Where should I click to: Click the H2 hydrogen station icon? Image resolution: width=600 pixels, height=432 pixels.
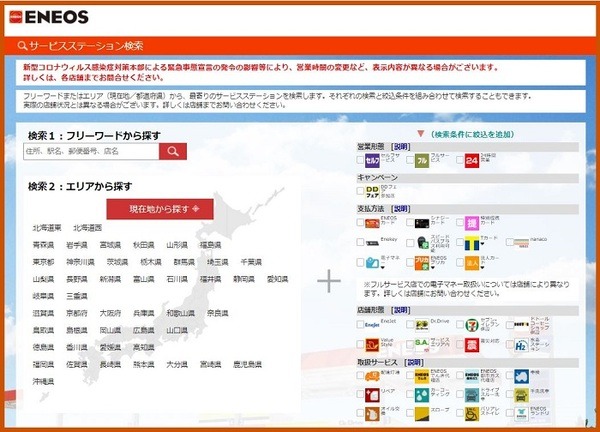(x=521, y=345)
